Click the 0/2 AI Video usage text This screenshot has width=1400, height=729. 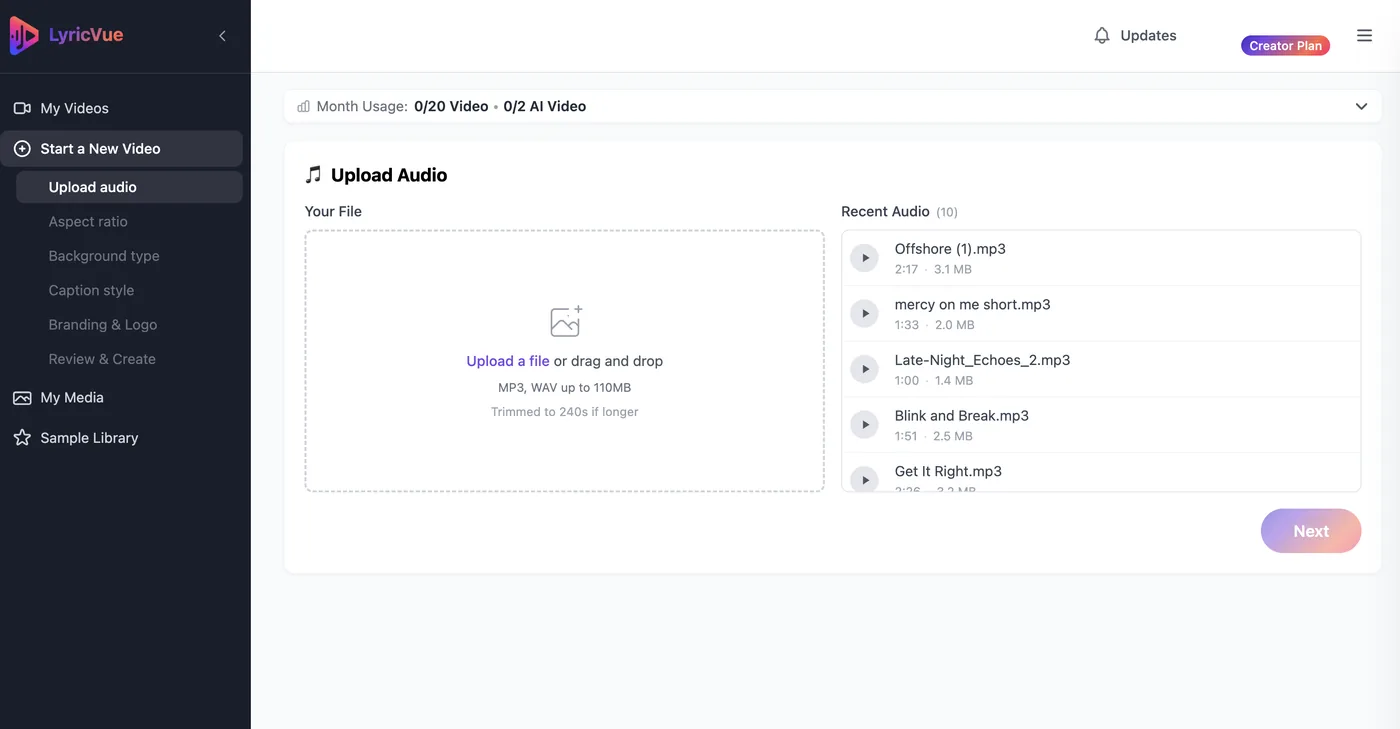pyautogui.click(x=545, y=106)
